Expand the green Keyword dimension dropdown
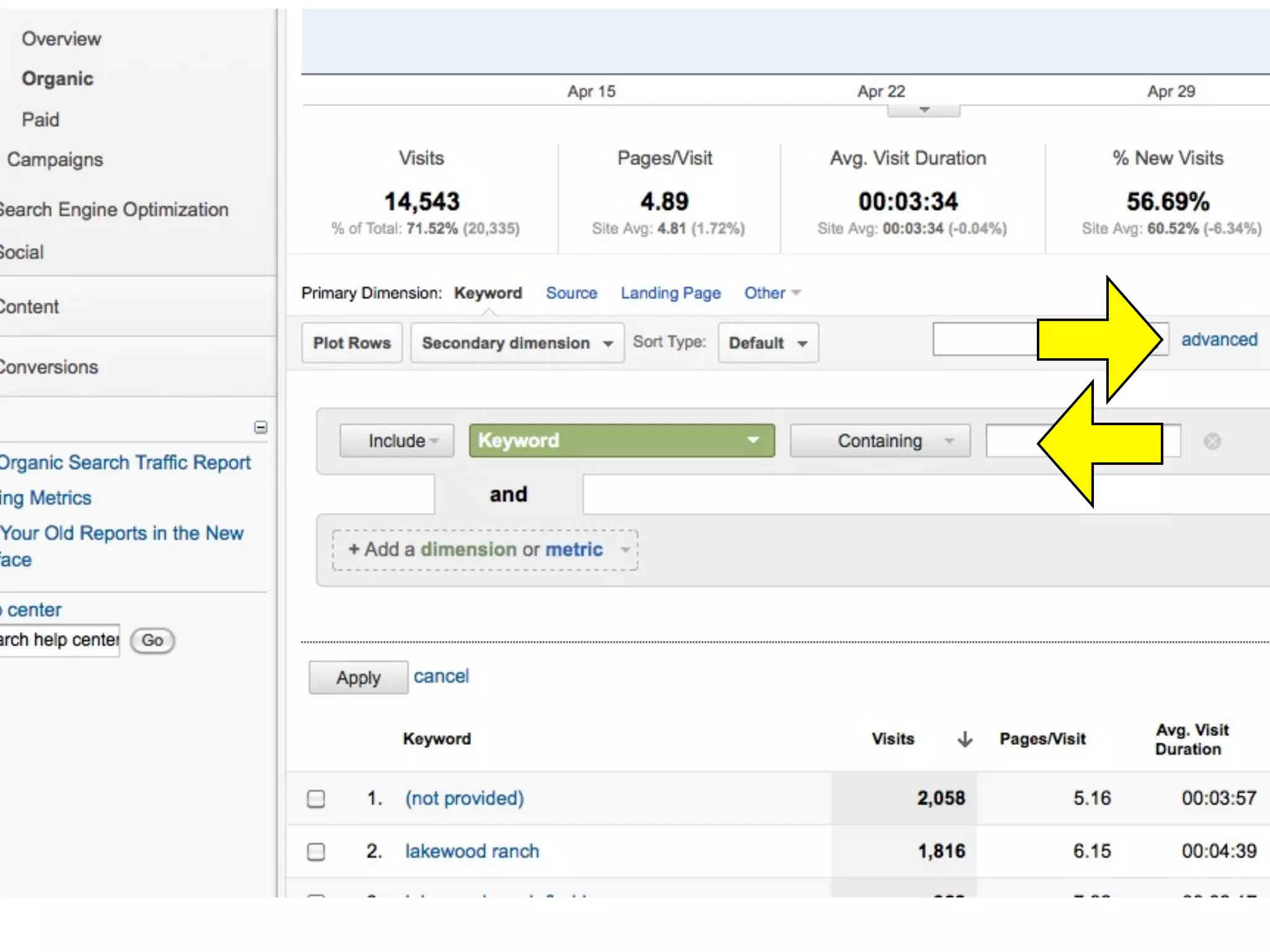Viewport: 1270px width, 952px height. coord(621,441)
